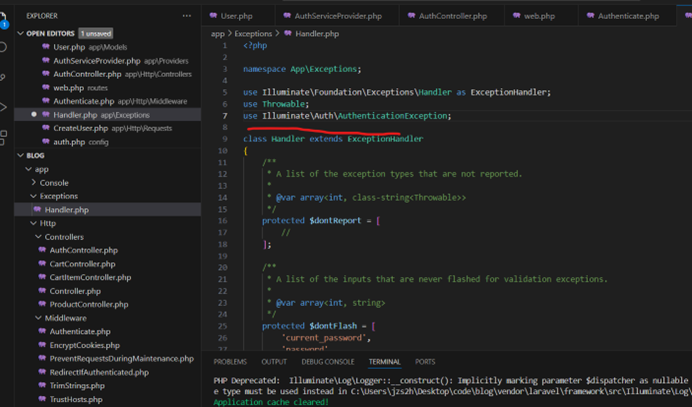Switch to the AuthServiceProvider.php editor tab
This screenshot has width=692, height=407.
click(337, 16)
